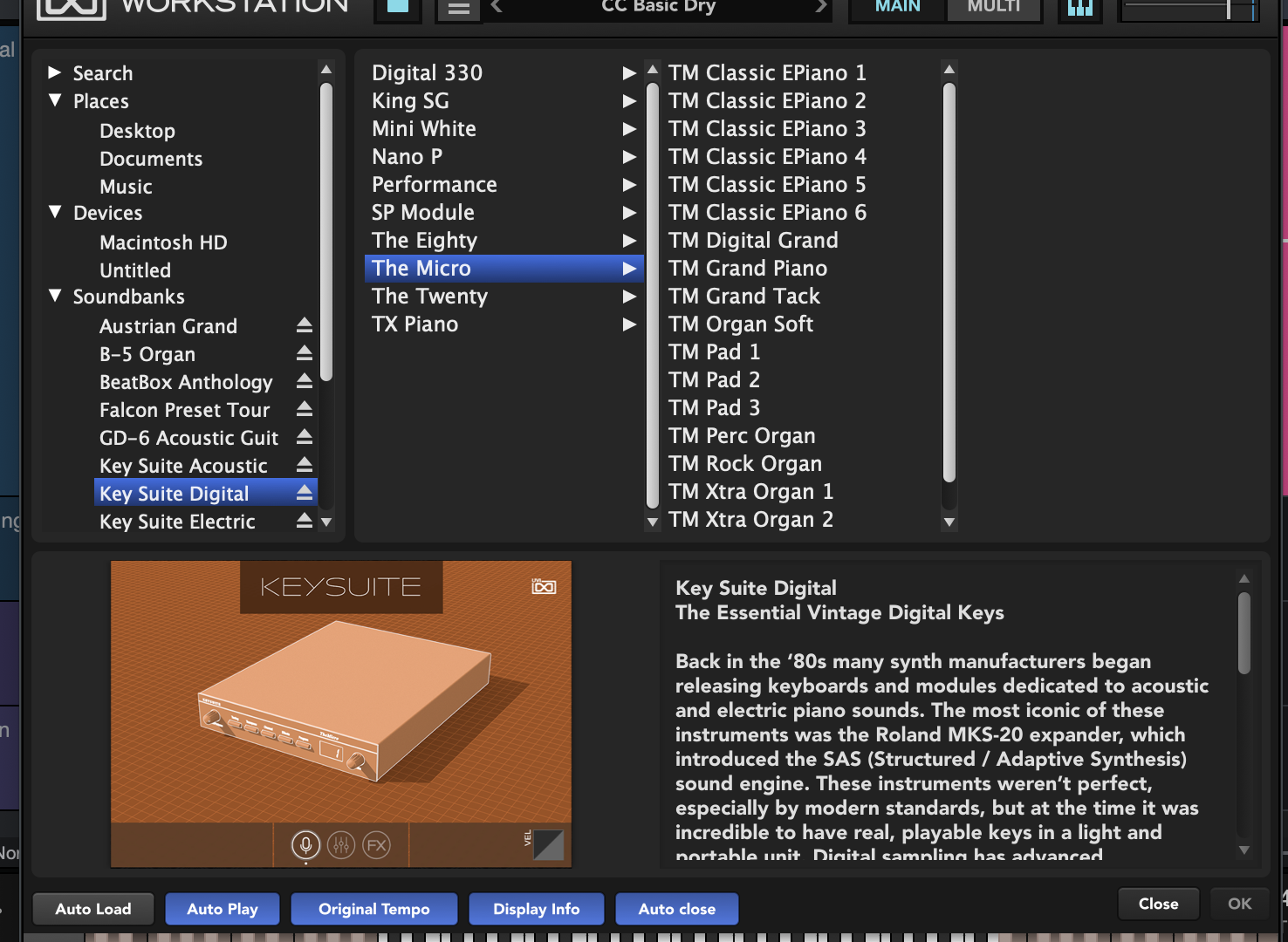Eject the GD-6 Acoustic Guit soundbank
This screenshot has height=942, width=1288.
[304, 437]
